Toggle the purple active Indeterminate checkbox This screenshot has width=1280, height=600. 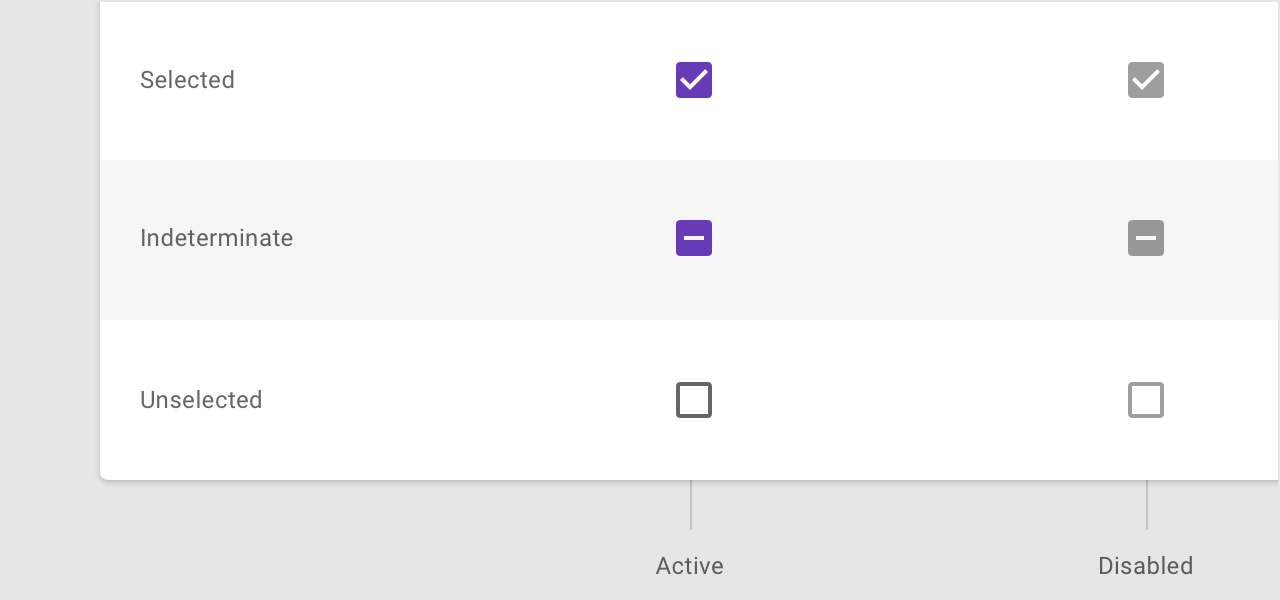[x=694, y=238]
